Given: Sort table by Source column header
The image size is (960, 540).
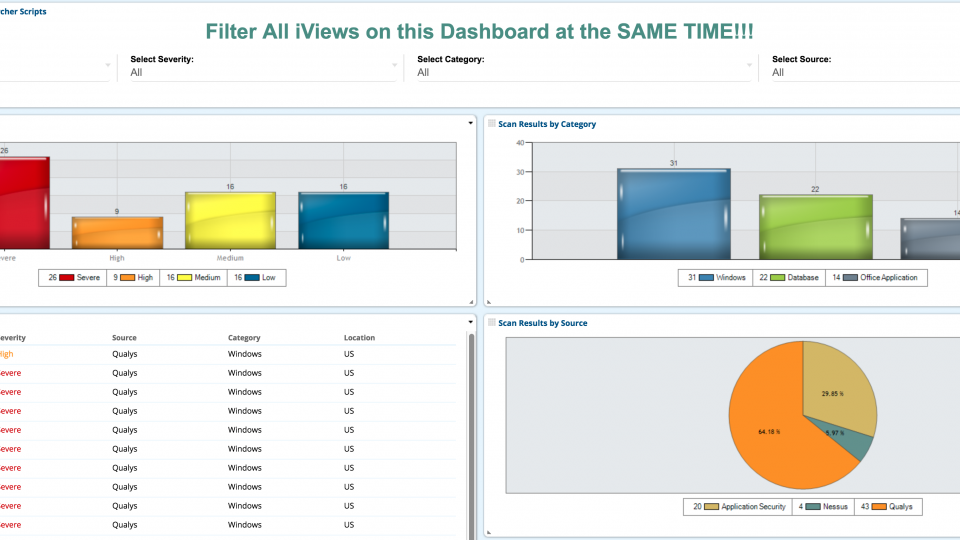Looking at the screenshot, I should click(124, 338).
